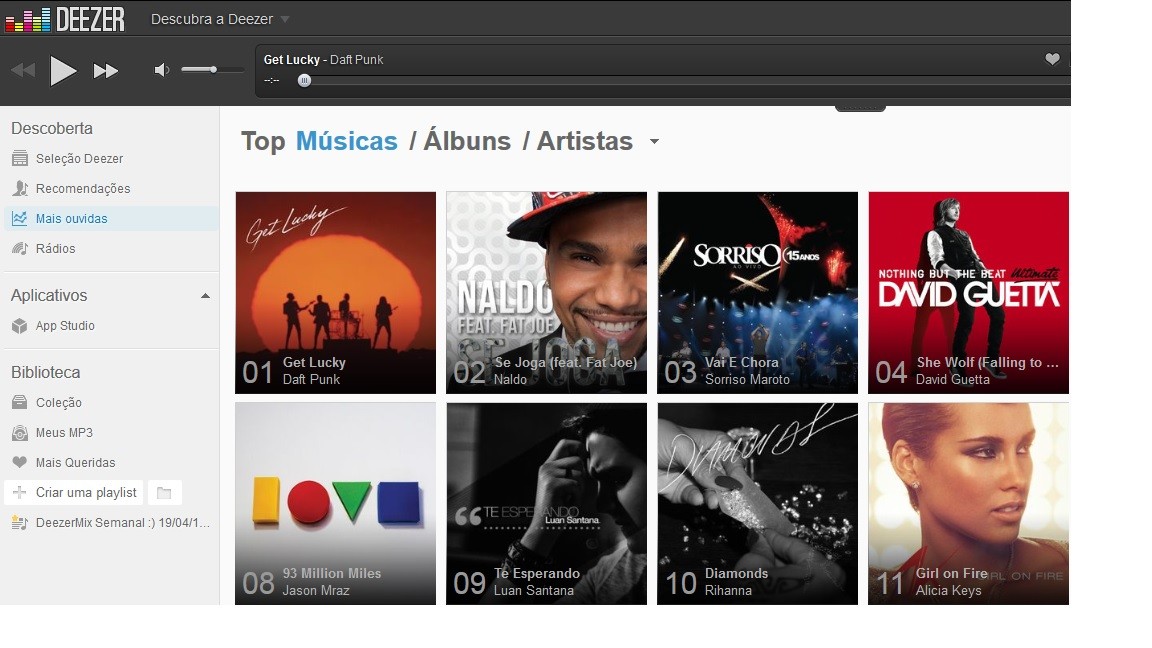Open the Descubra a Deezer dropdown
This screenshot has width=1152, height=648.
(x=220, y=19)
